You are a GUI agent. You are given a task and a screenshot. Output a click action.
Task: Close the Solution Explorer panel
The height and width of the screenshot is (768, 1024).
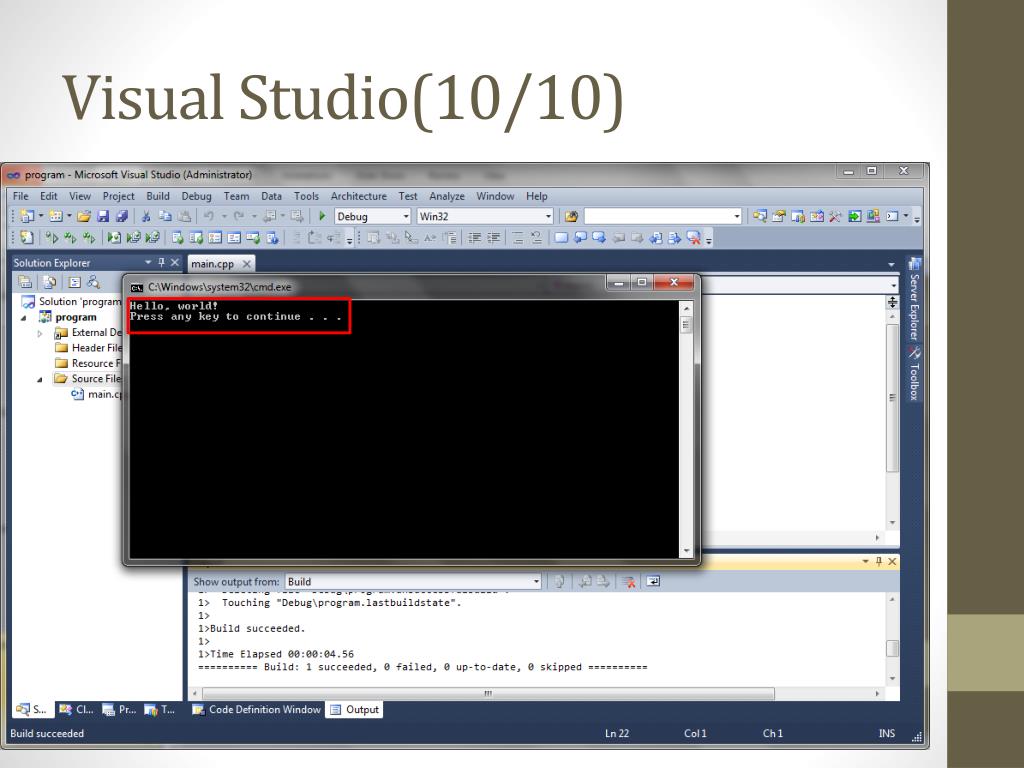click(x=174, y=263)
